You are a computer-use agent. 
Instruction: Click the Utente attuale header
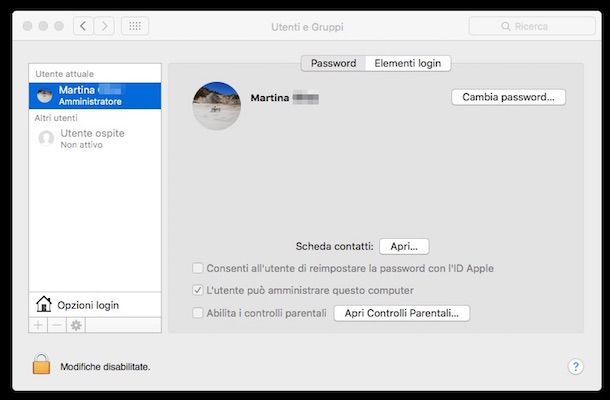[x=65, y=74]
